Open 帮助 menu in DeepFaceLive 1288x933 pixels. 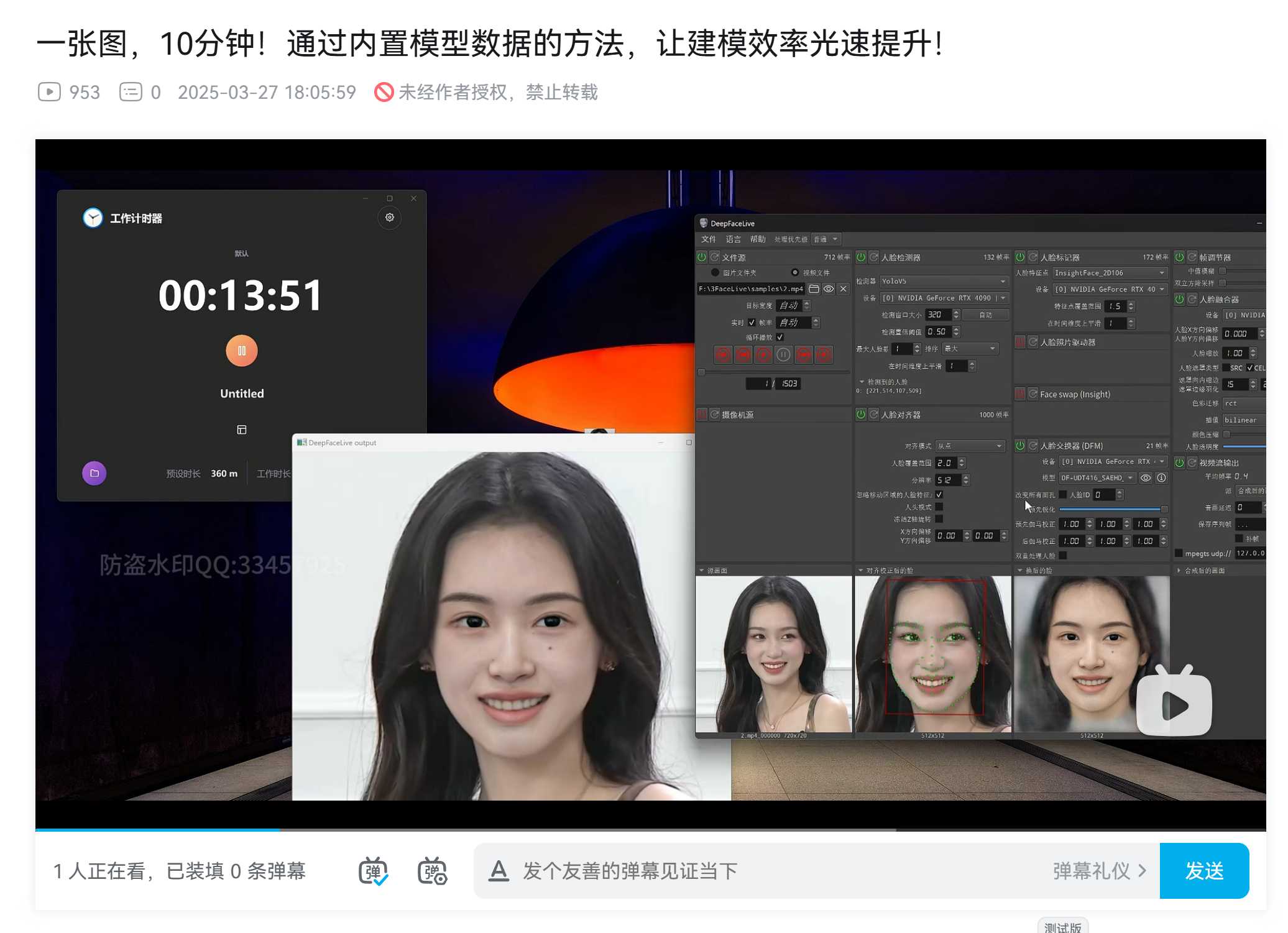[x=758, y=239]
